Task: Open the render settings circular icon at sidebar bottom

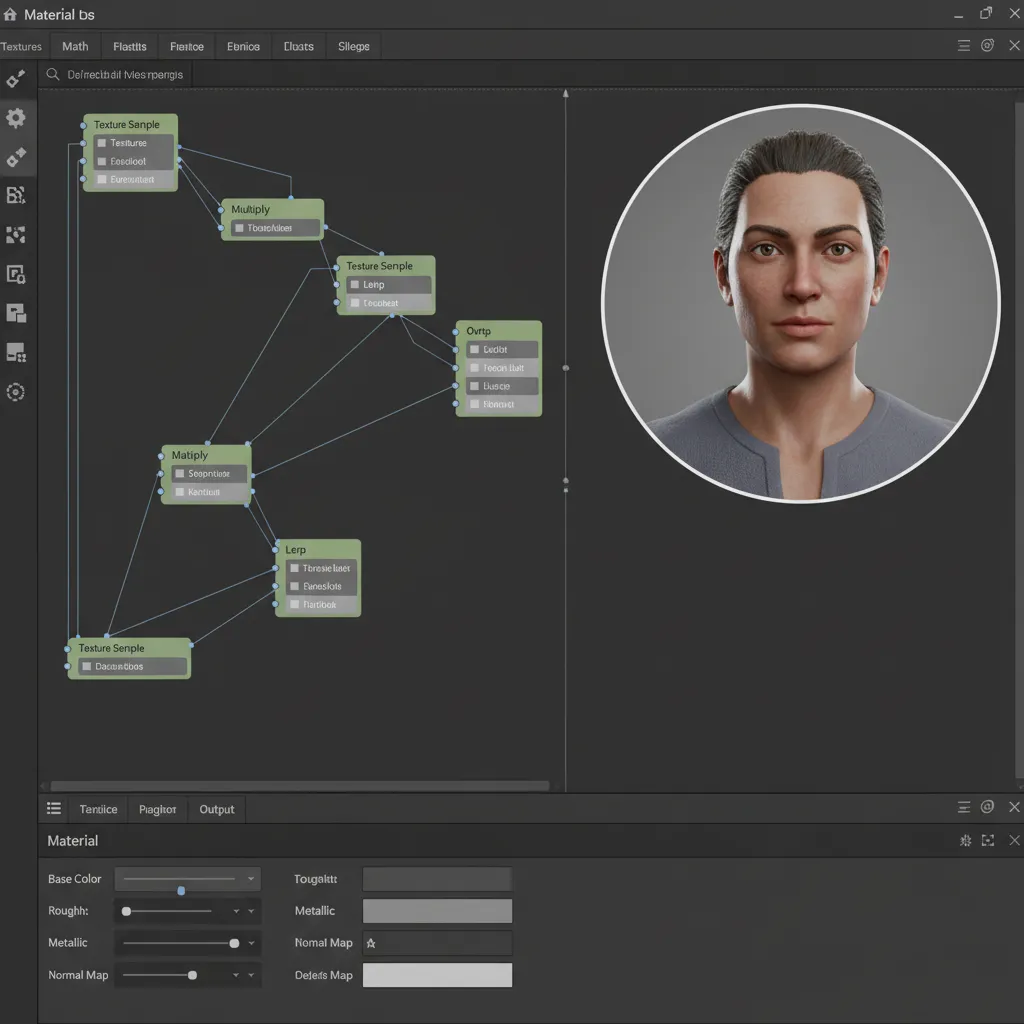Action: (x=15, y=392)
